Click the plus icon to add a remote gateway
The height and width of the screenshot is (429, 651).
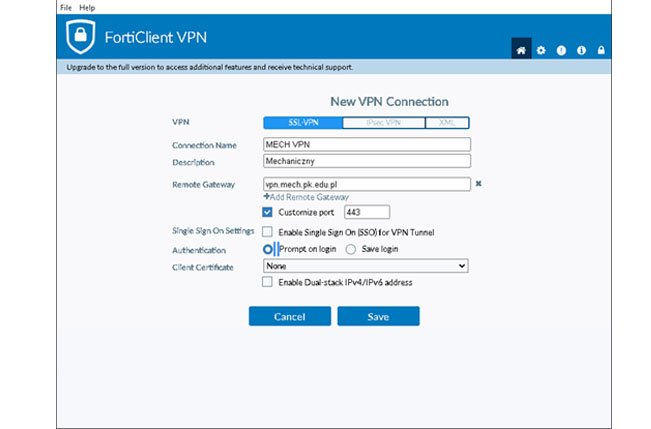coord(266,198)
